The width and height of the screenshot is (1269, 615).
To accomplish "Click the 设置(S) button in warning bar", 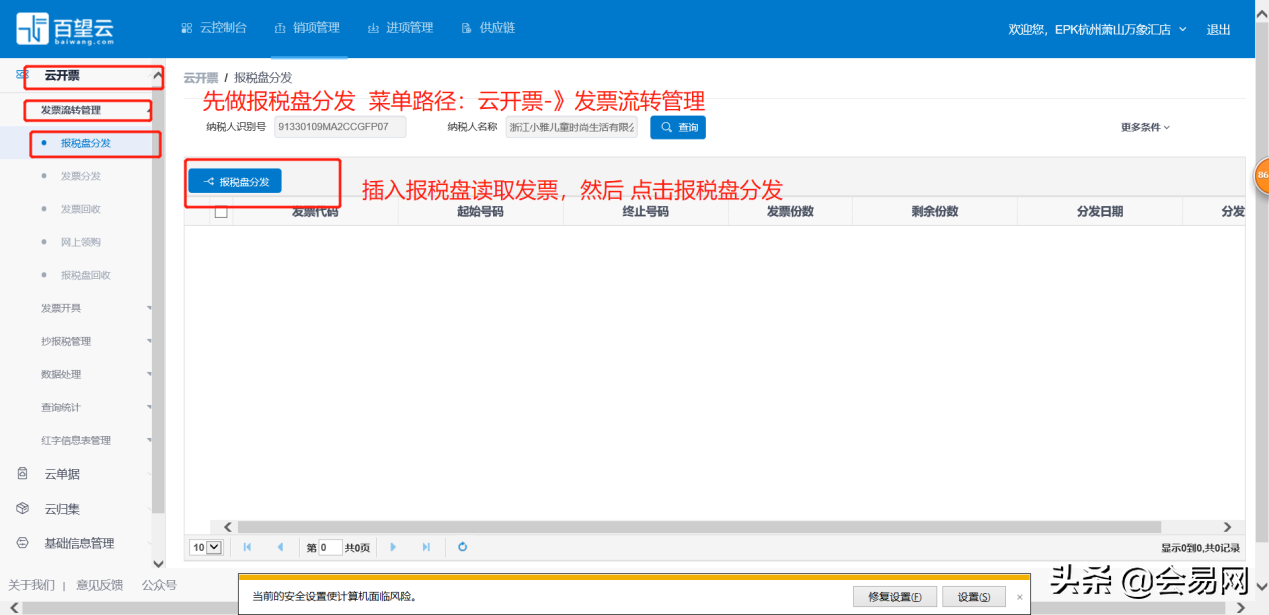I will [x=974, y=597].
